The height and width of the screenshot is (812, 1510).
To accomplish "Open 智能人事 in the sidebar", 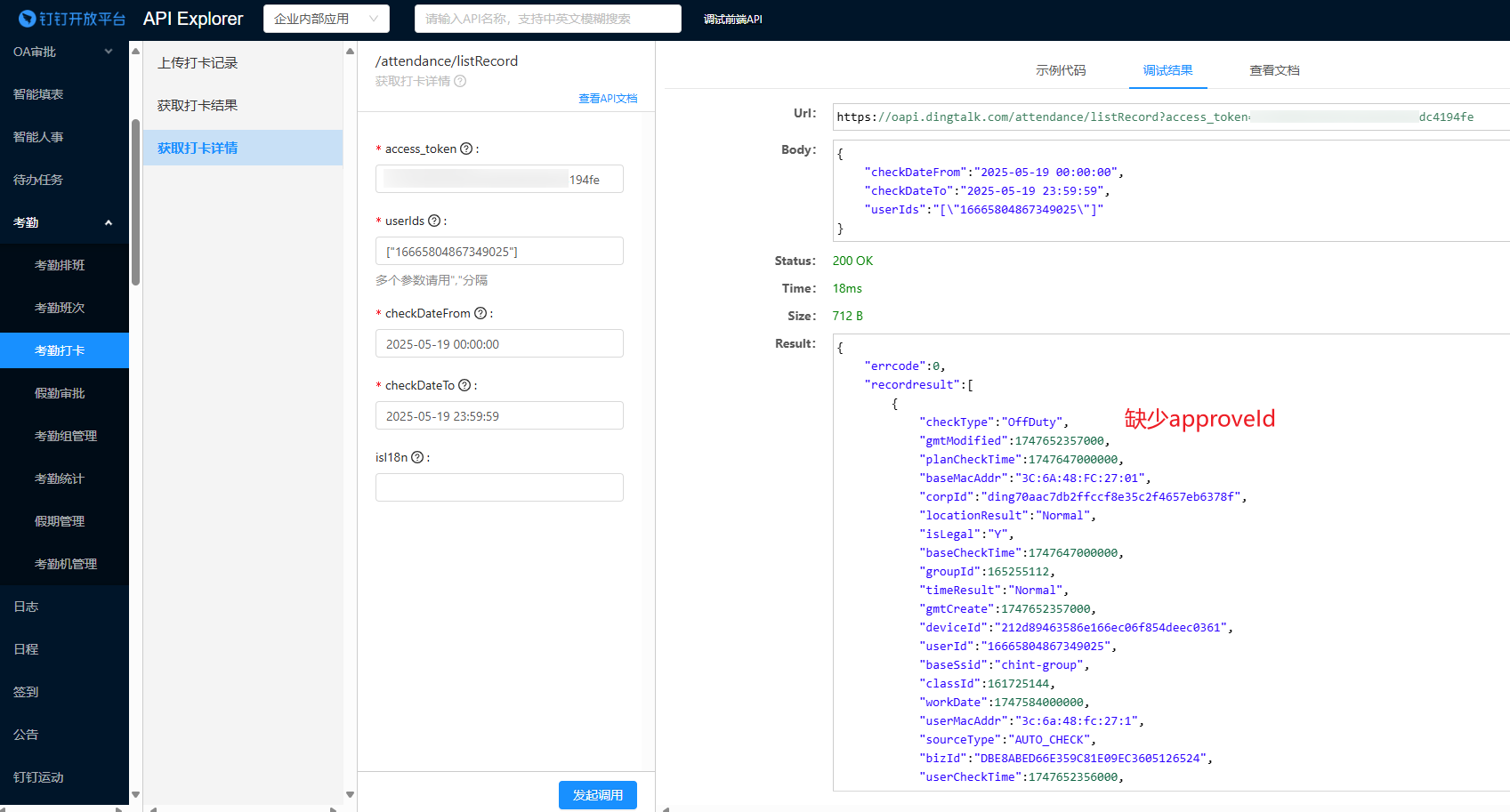I will (x=38, y=137).
